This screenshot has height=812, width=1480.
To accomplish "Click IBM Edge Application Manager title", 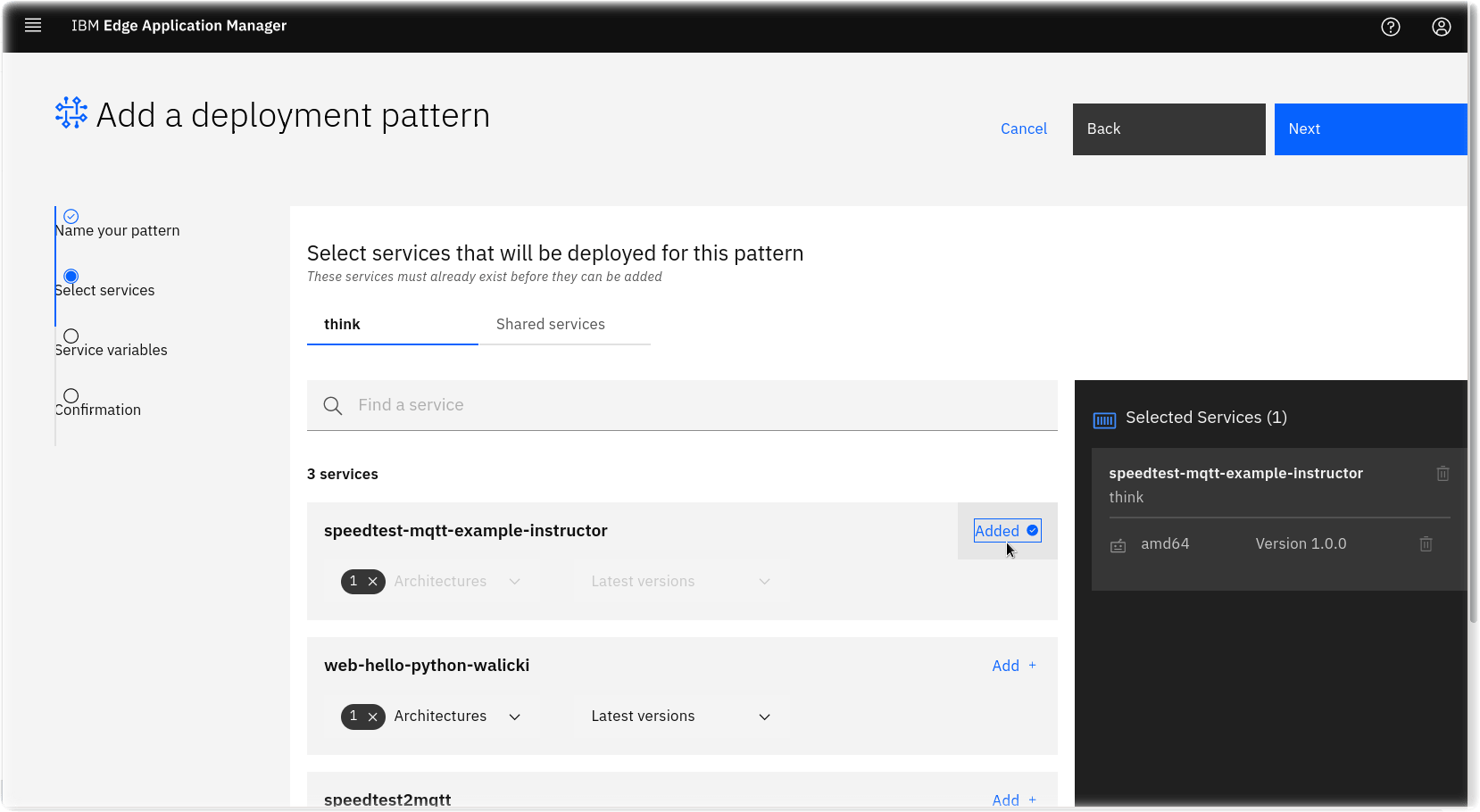I will [179, 26].
